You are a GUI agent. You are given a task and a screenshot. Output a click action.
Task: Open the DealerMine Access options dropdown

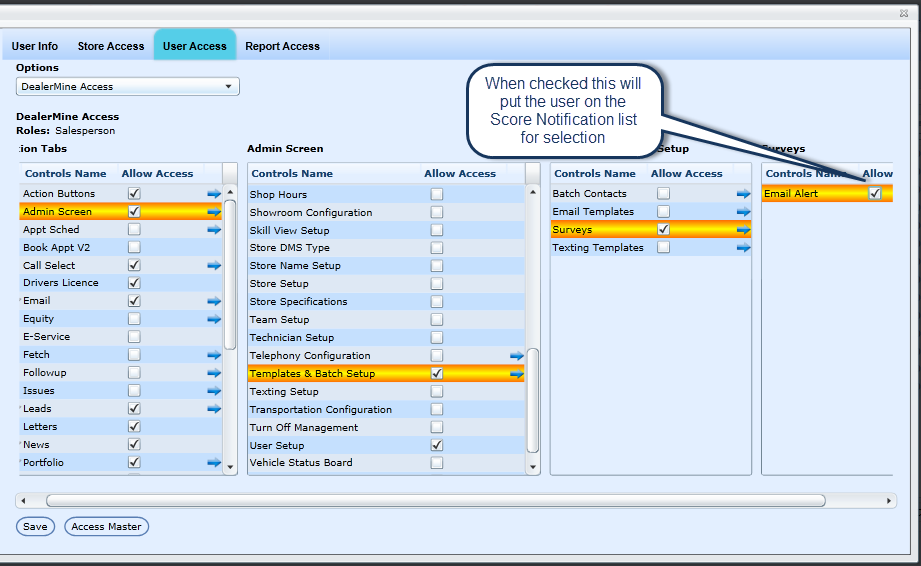[x=128, y=87]
